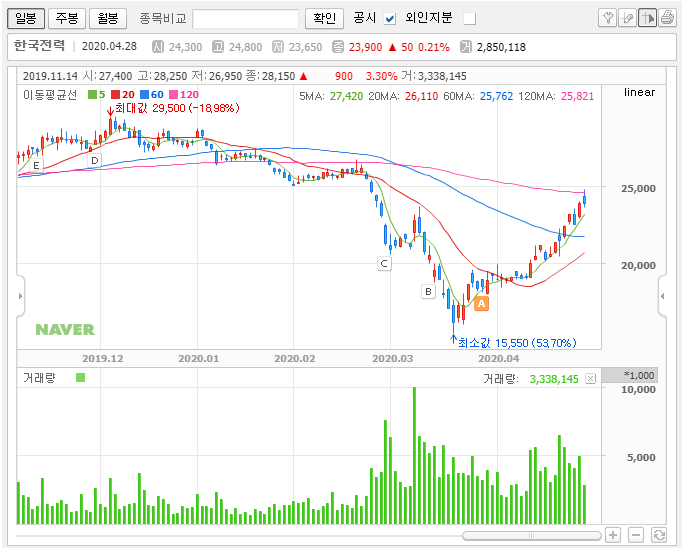682x548 pixels.
Task: Toggle the linear scale label
Action: [x=639, y=92]
